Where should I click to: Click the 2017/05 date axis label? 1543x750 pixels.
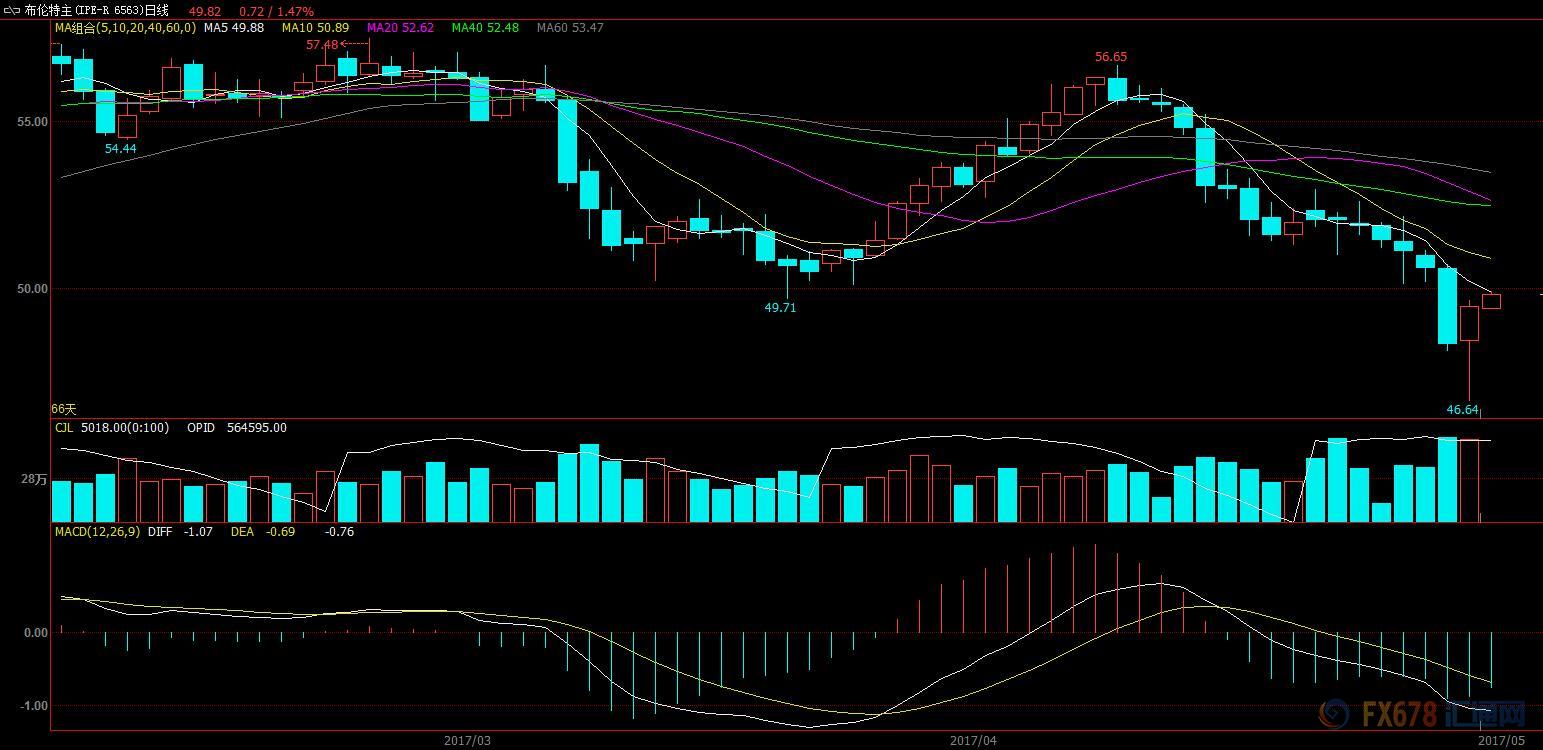coord(1501,741)
